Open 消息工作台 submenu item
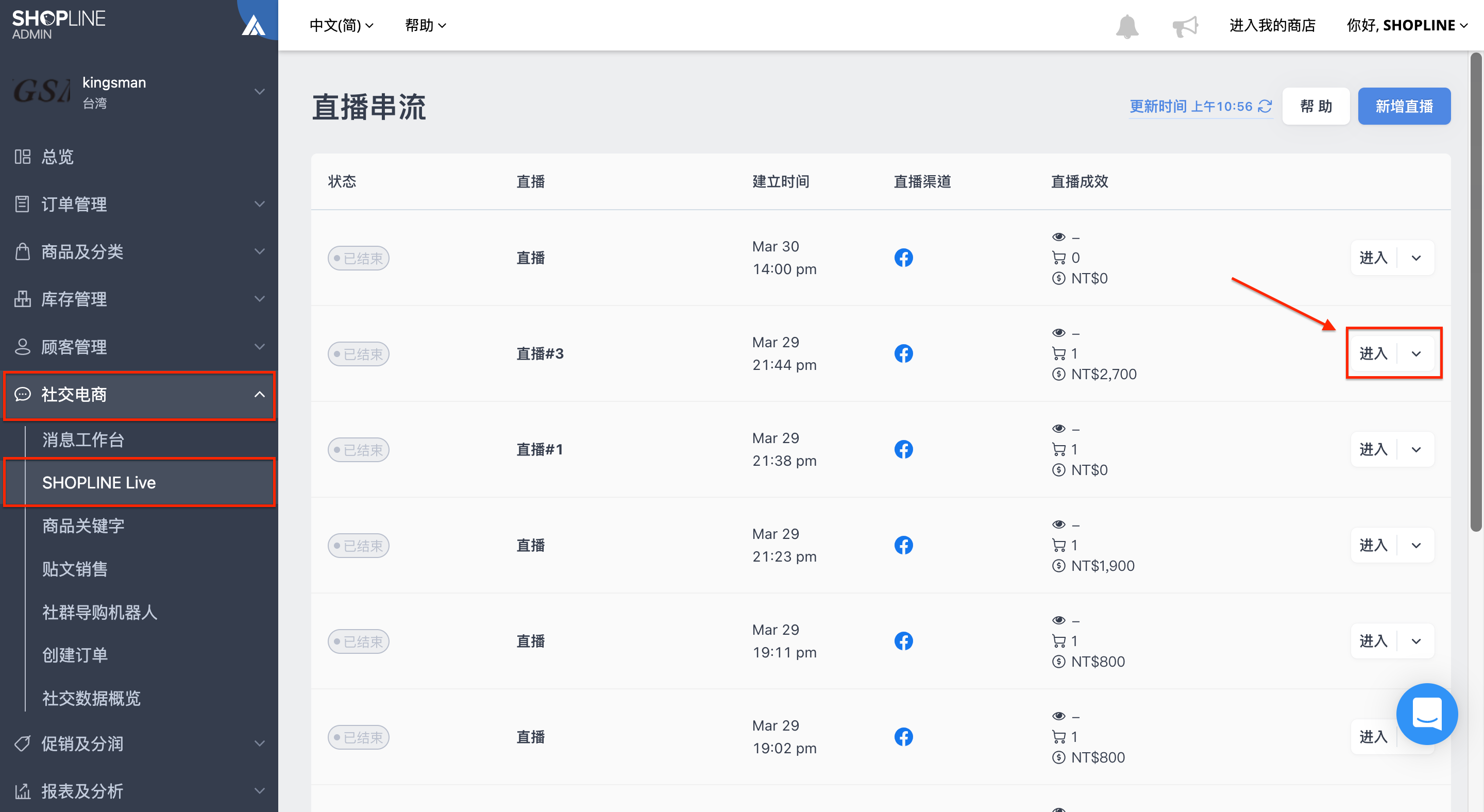This screenshot has height=812, width=1484. (x=83, y=439)
